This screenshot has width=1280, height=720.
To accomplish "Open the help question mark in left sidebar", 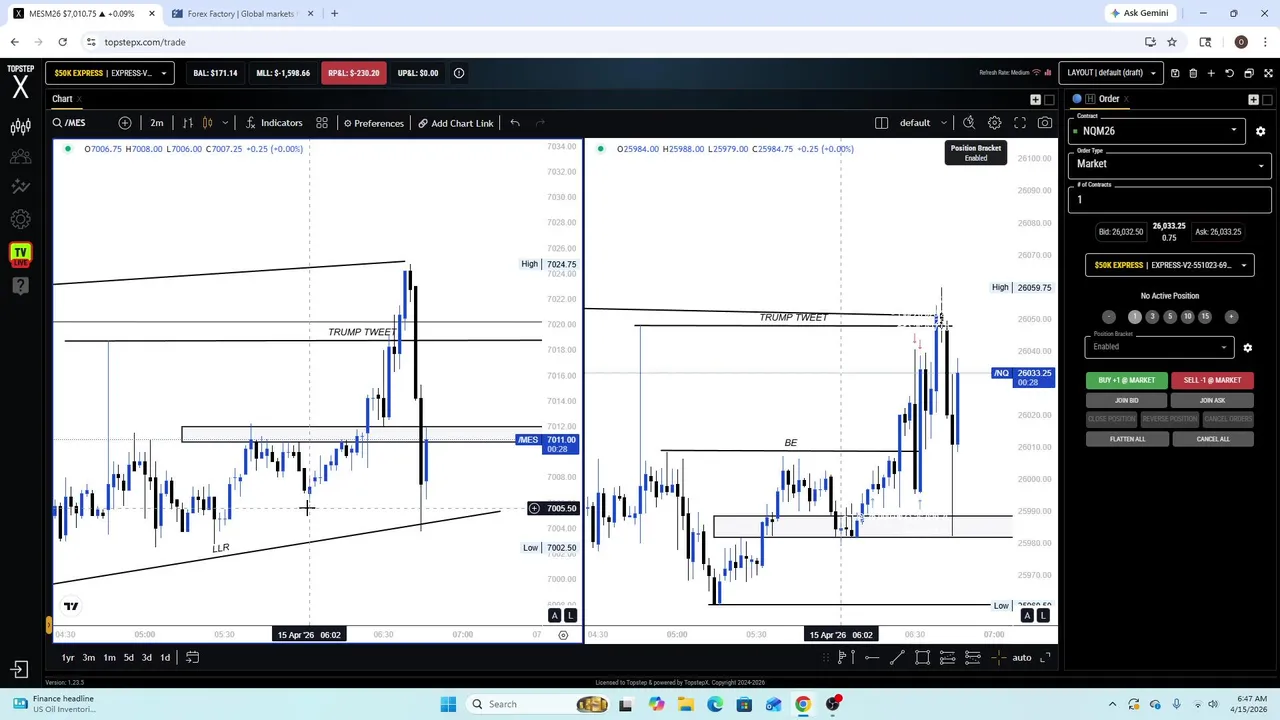I will (20, 286).
